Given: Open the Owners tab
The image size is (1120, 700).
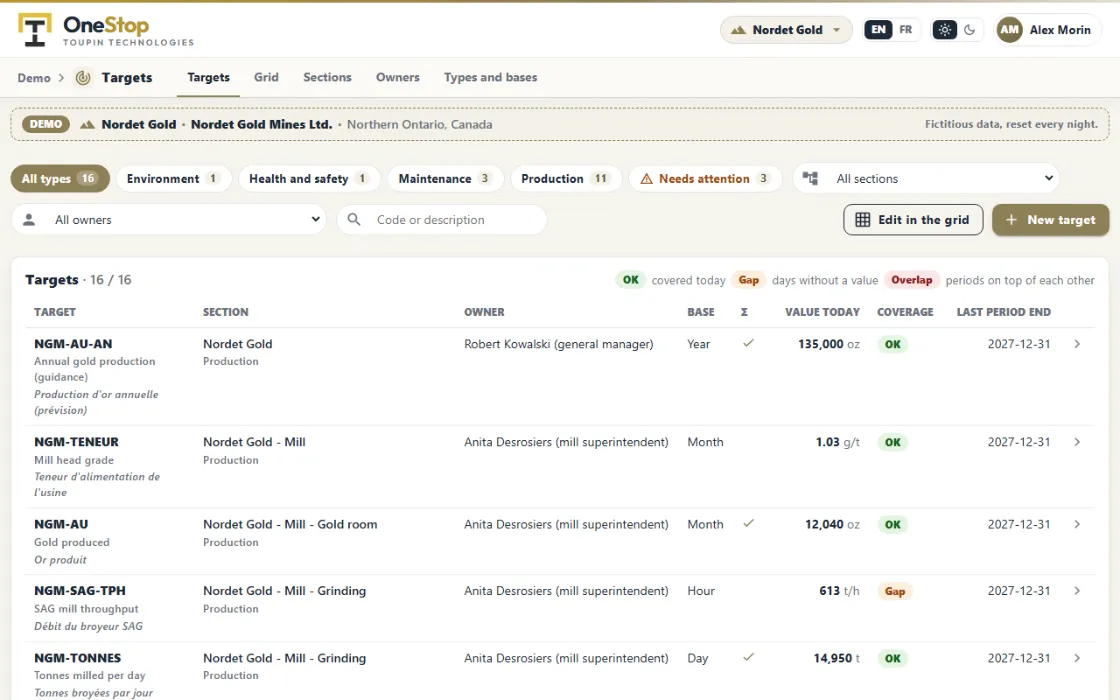Looking at the screenshot, I should [398, 77].
